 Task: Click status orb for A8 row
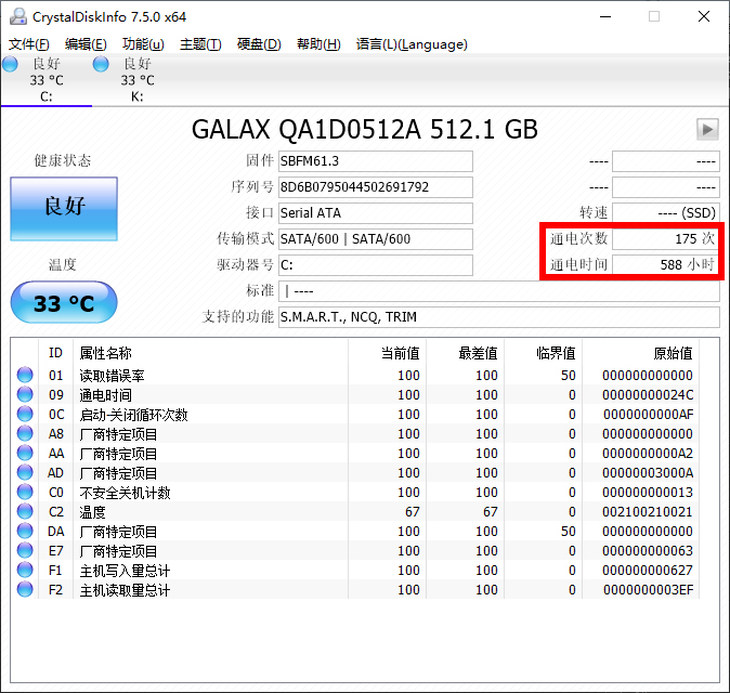[25, 433]
